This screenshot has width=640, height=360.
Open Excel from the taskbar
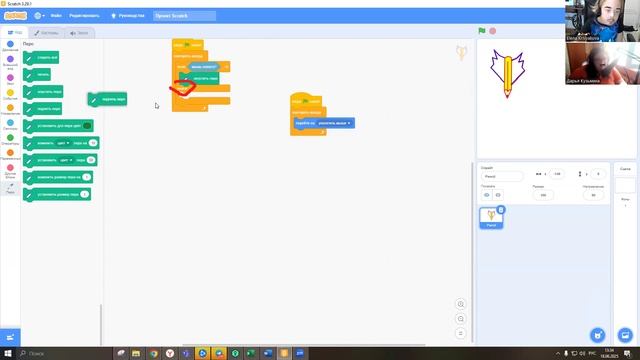251,353
